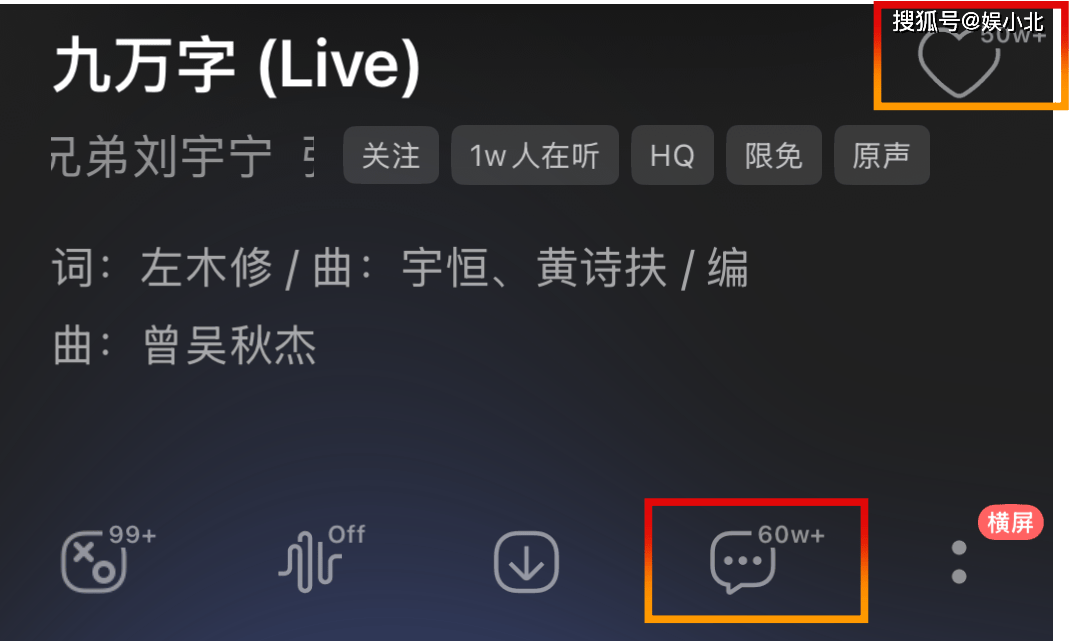Open the three-dot more options menu

[959, 562]
